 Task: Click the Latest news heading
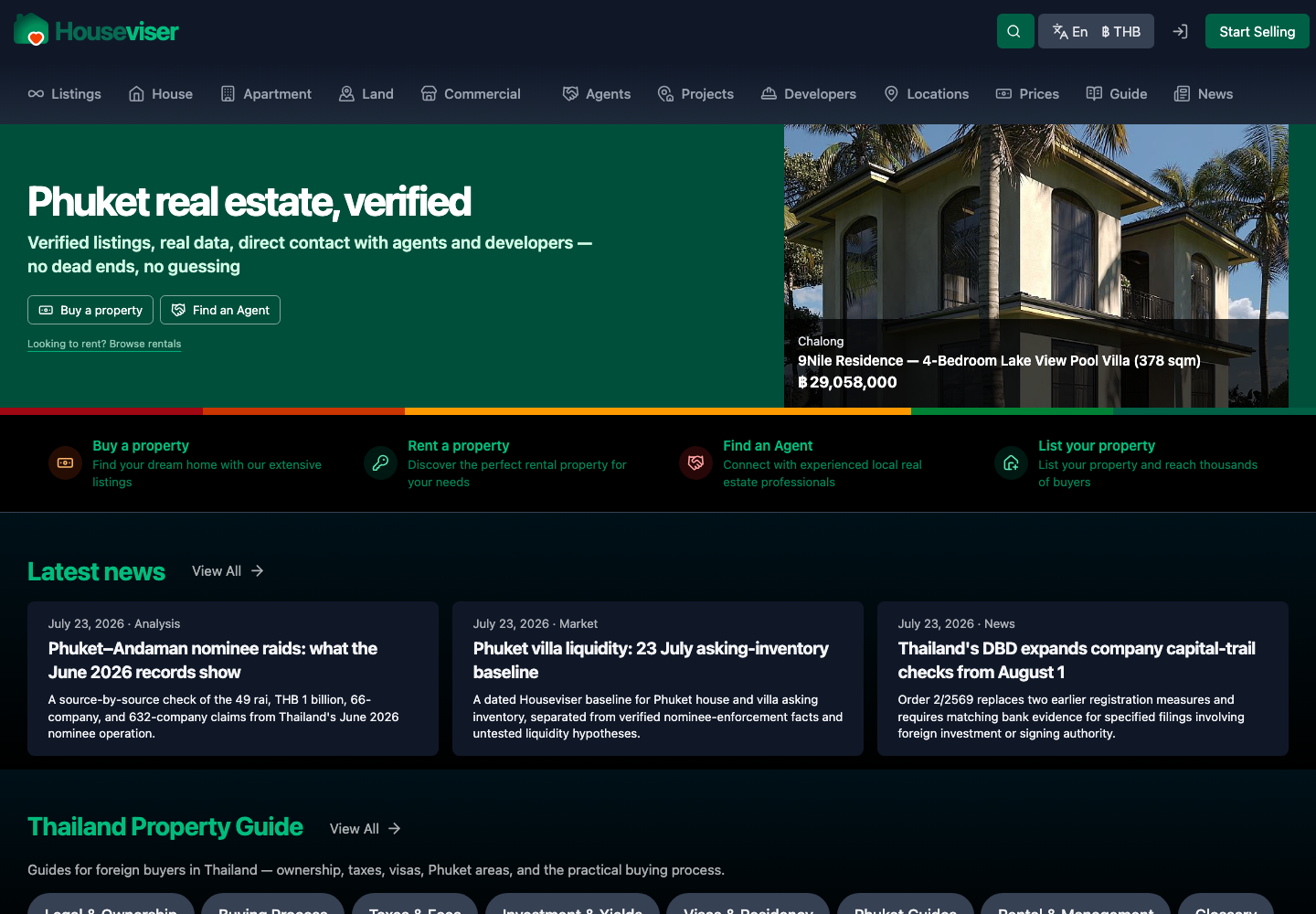(96, 571)
